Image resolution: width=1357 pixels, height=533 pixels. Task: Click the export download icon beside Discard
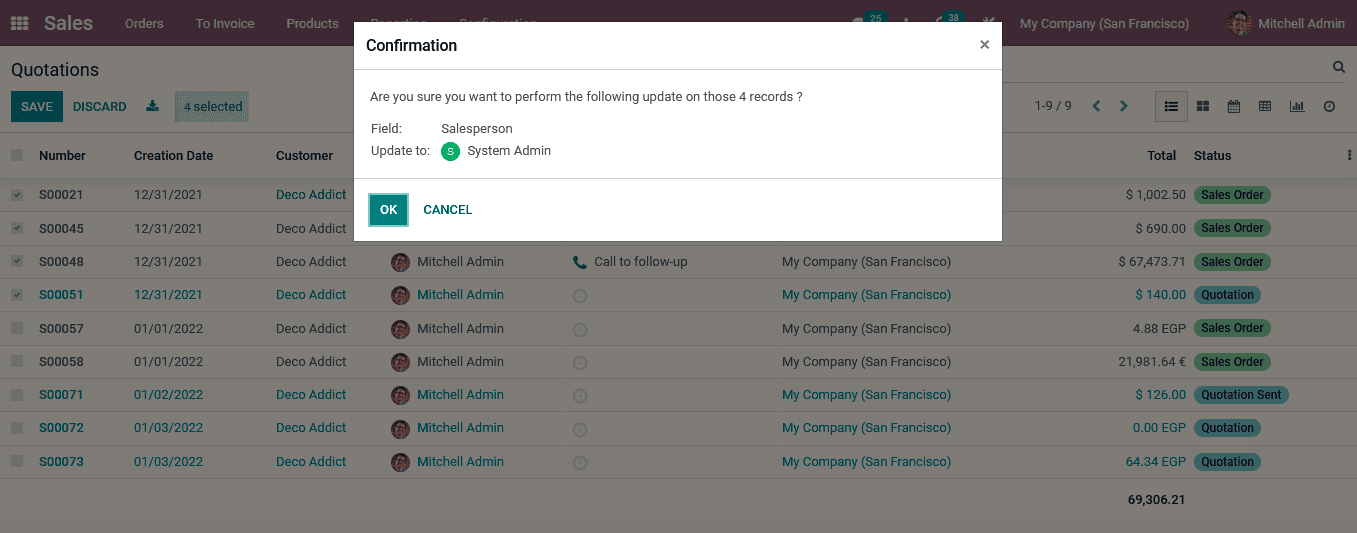click(152, 106)
